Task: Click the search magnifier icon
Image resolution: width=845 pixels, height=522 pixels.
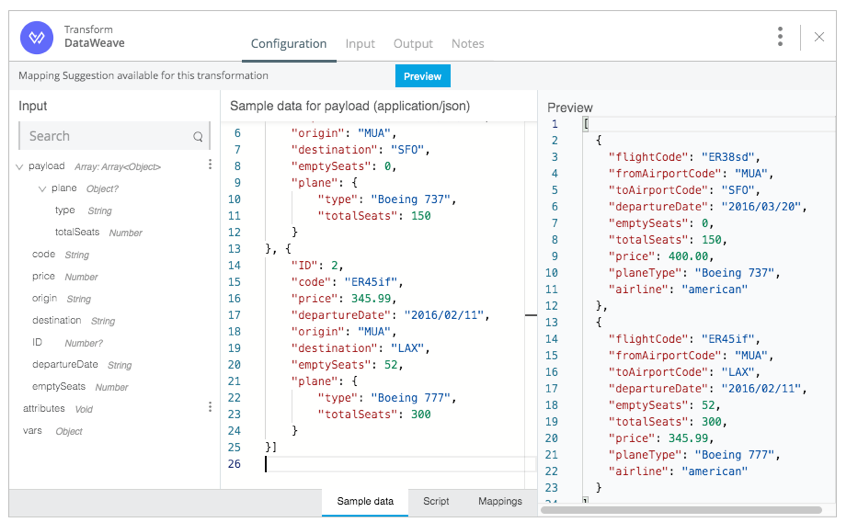Action: pyautogui.click(x=198, y=137)
